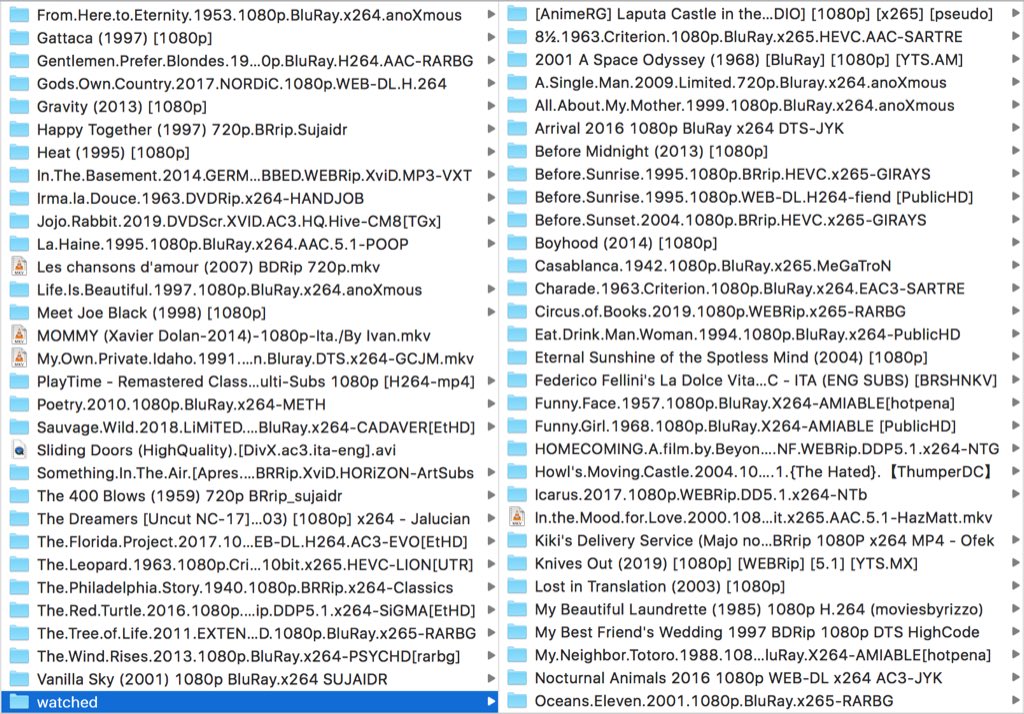Image resolution: width=1024 pixels, height=714 pixels.
Task: Click the folder icon of Jojo.Rabbit.2019
Action: [x=20, y=221]
